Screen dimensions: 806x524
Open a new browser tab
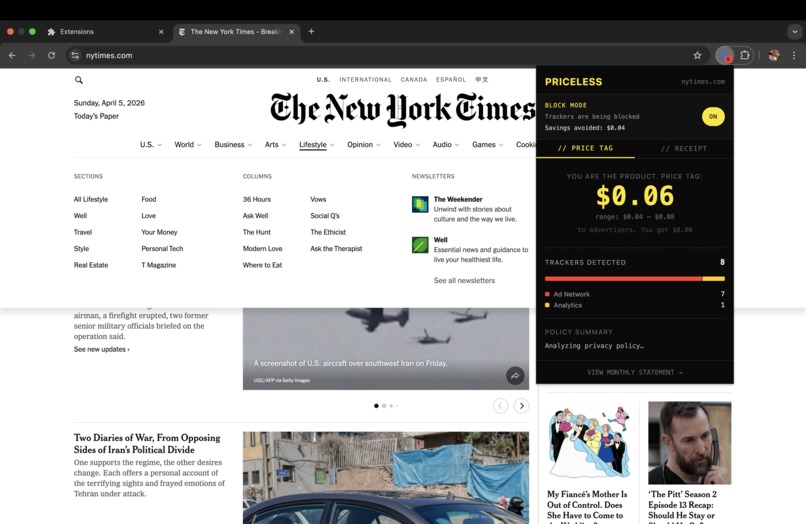(311, 31)
